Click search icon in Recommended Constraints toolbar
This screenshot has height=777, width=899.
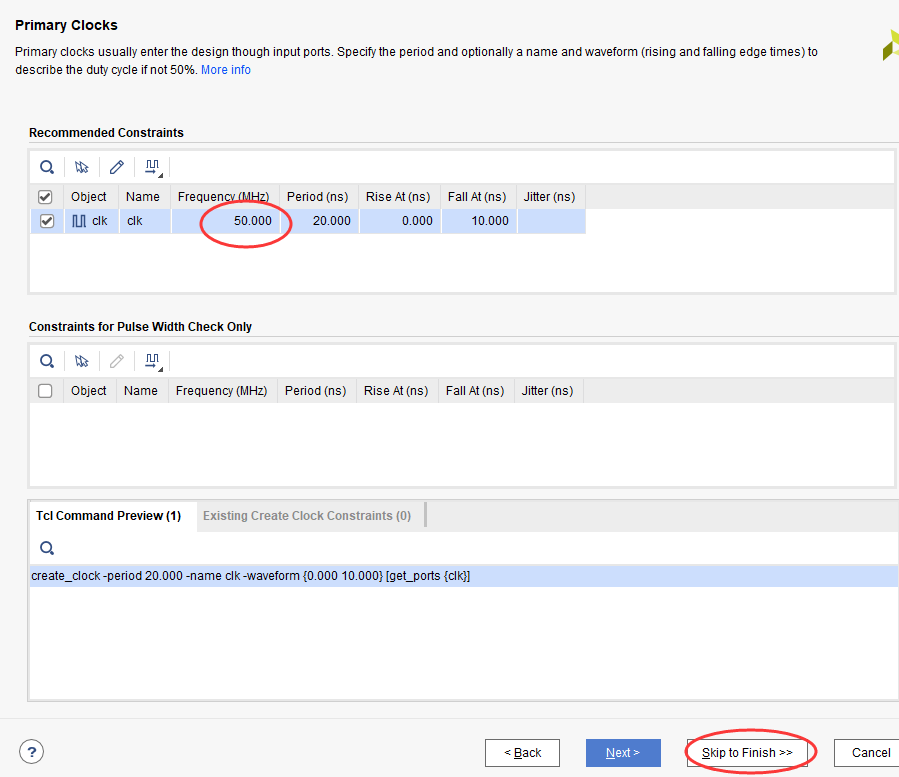coord(47,167)
